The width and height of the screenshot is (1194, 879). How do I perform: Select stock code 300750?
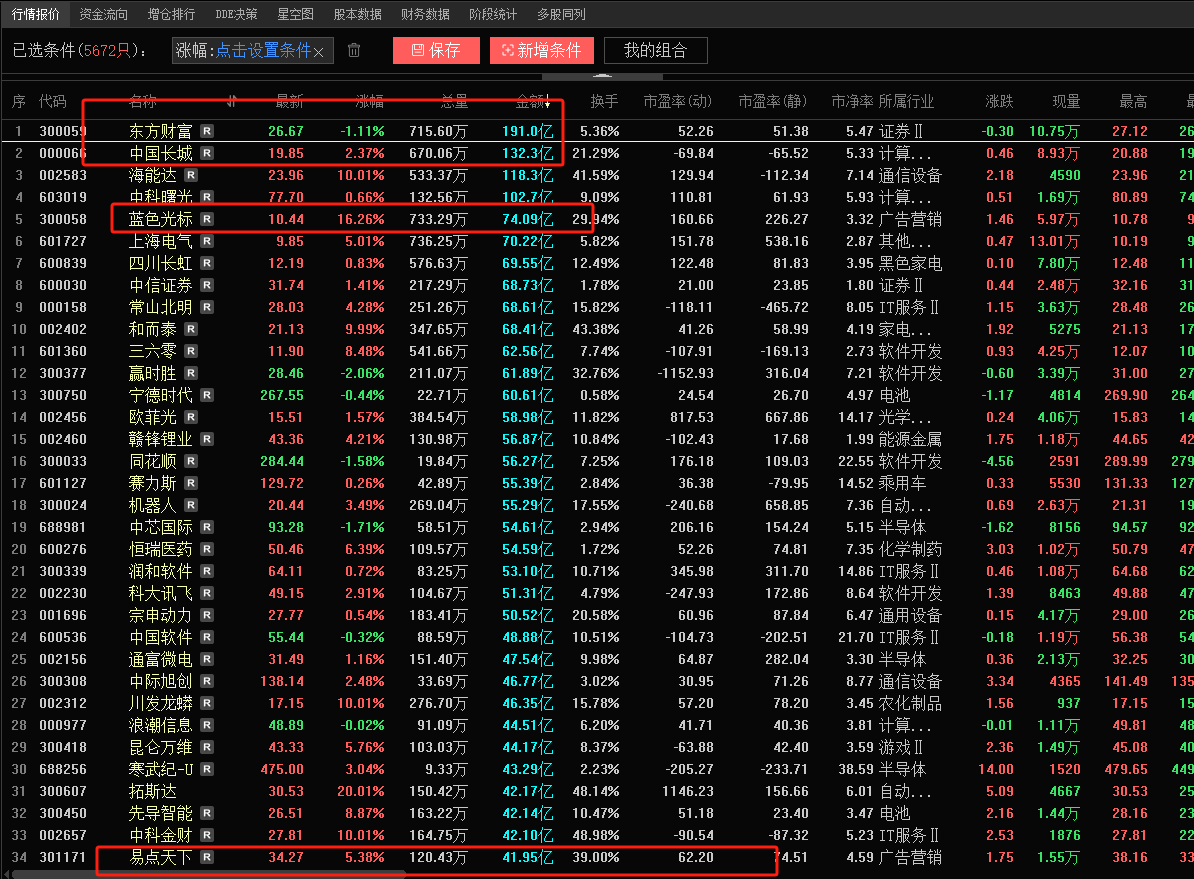(x=63, y=395)
